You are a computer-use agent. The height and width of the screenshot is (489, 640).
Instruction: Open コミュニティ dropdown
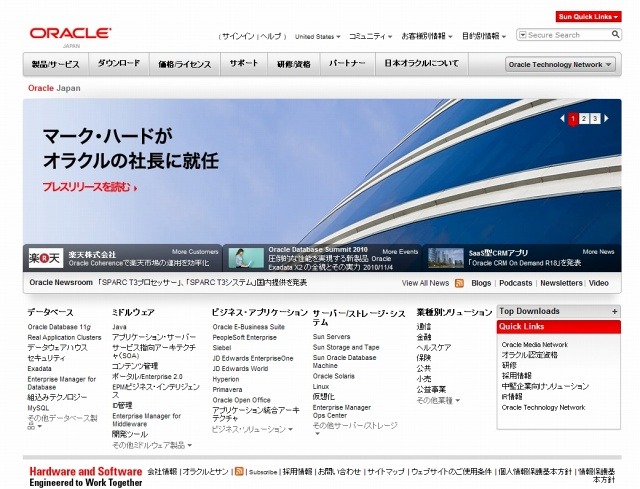pos(371,36)
